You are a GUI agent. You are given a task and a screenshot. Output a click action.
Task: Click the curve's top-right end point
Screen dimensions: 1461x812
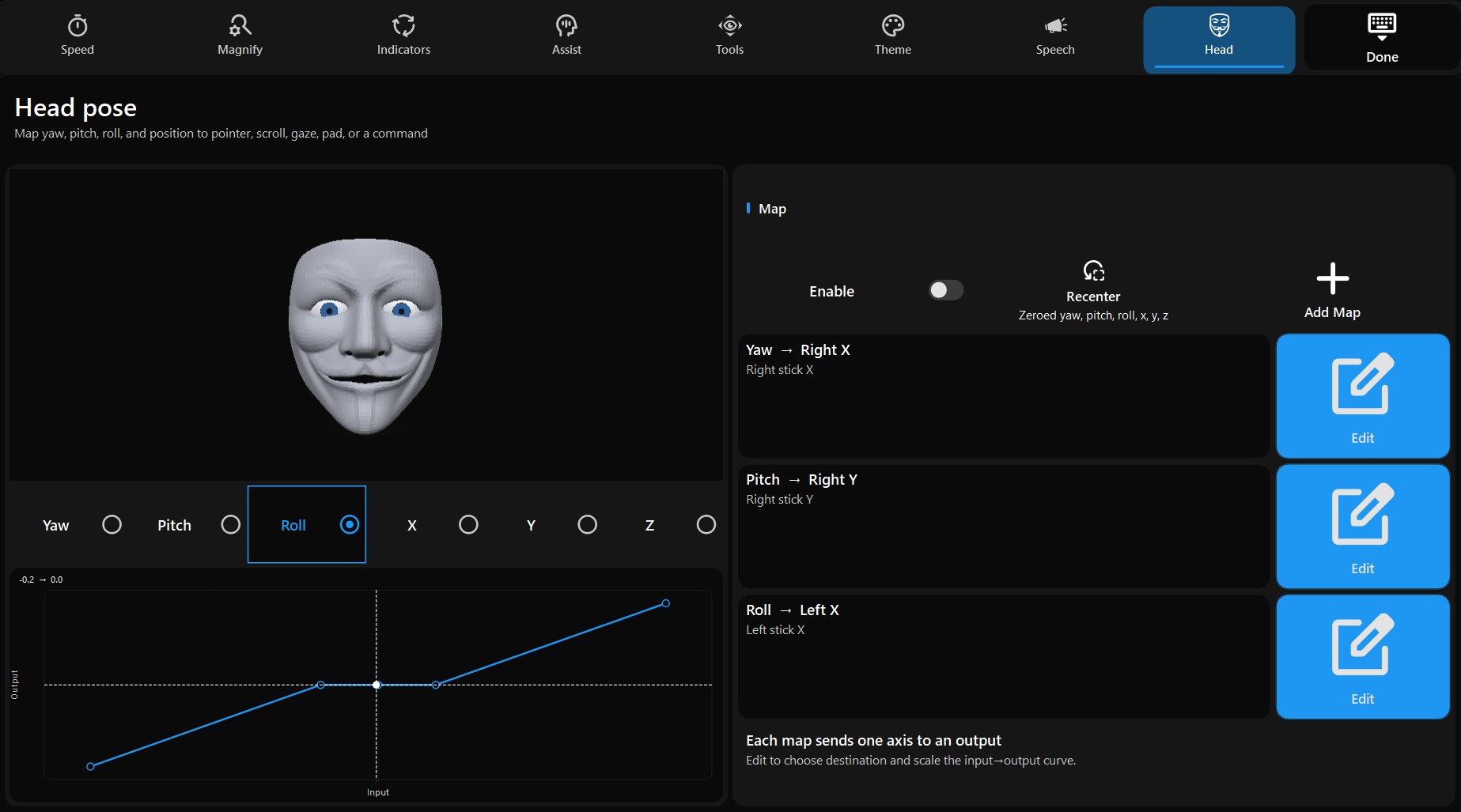click(x=666, y=603)
